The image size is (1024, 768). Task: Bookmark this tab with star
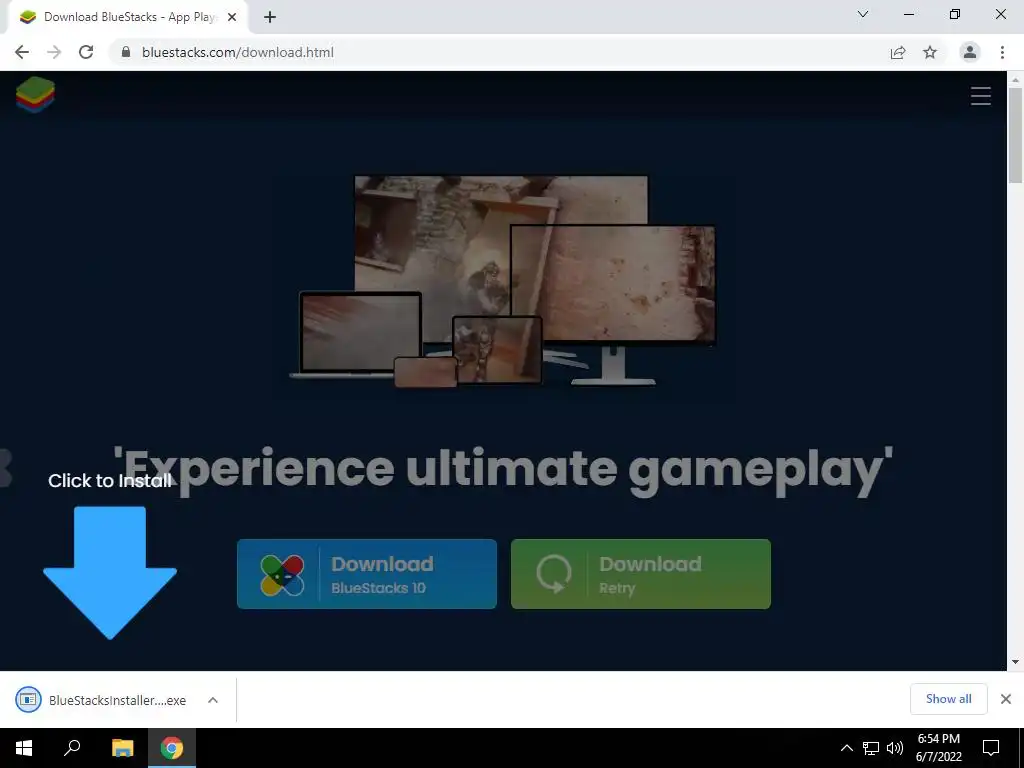click(x=930, y=52)
